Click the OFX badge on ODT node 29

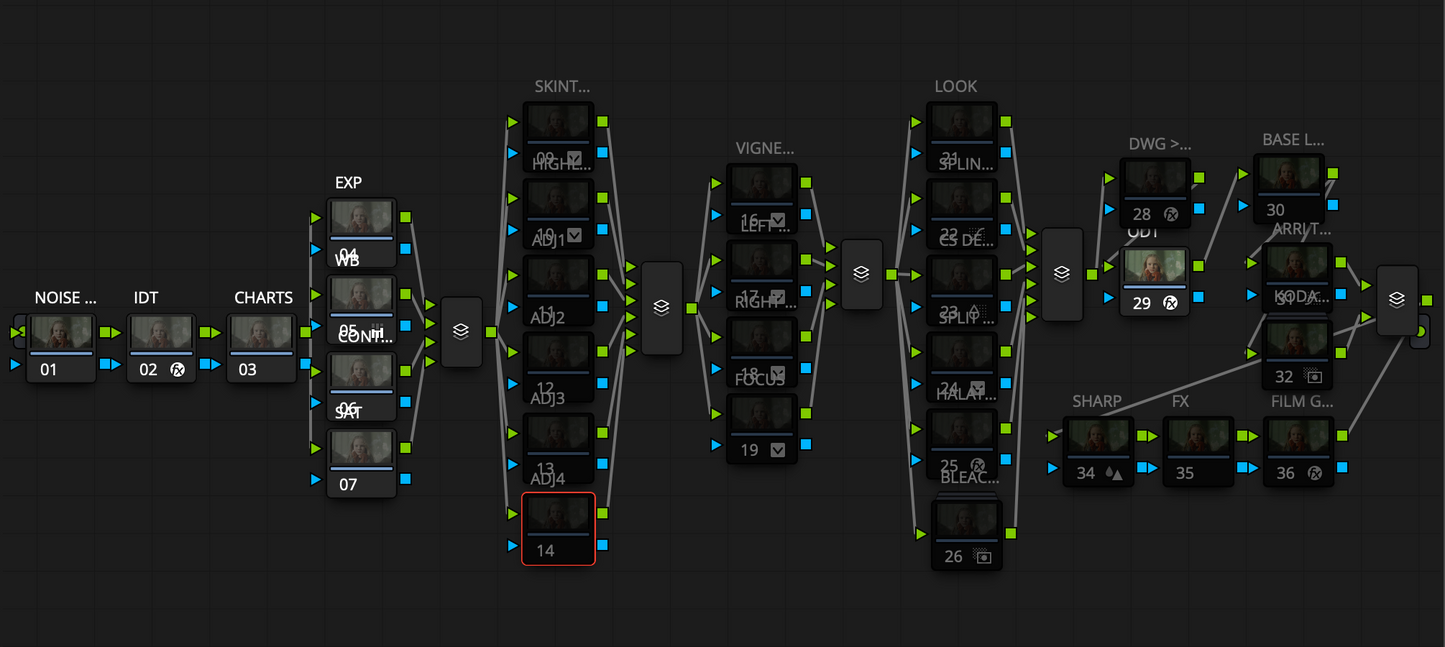1170,302
